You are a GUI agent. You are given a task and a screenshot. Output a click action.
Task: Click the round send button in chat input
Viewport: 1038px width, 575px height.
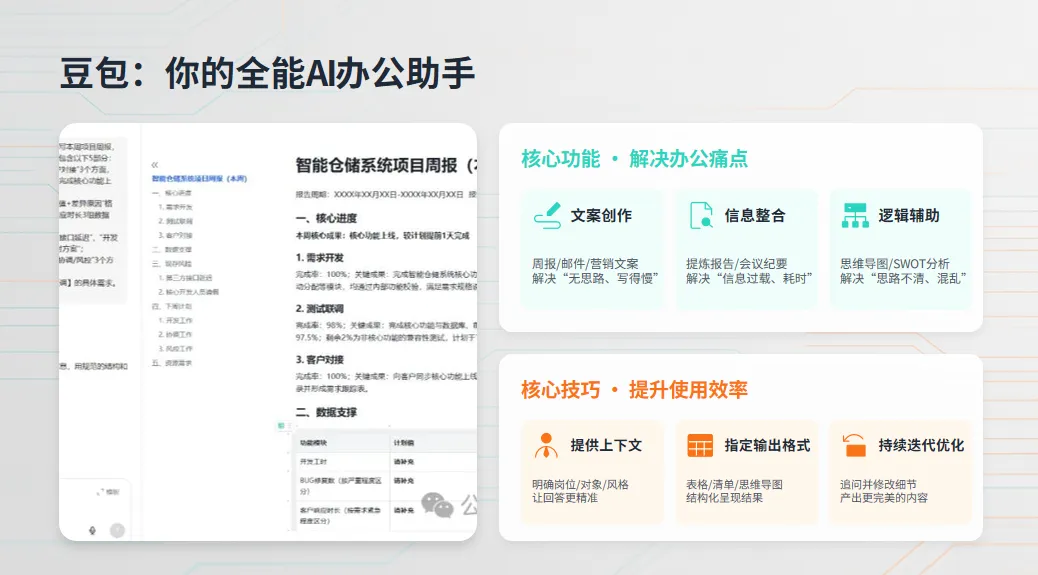pos(117,530)
